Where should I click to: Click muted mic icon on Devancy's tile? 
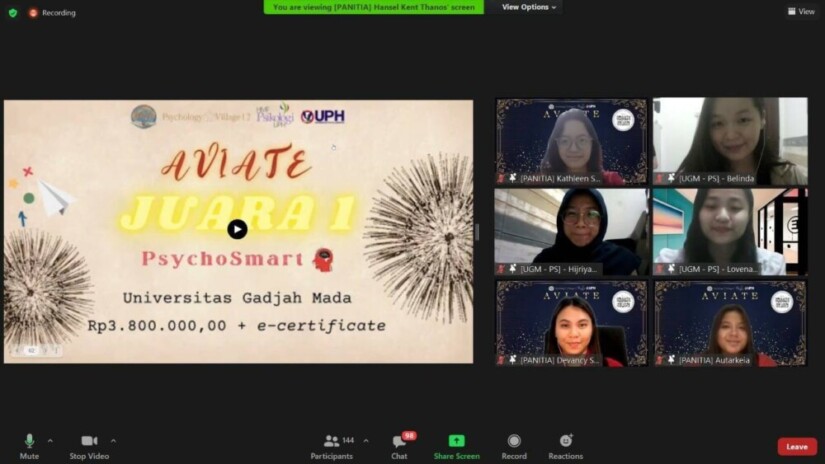501,360
